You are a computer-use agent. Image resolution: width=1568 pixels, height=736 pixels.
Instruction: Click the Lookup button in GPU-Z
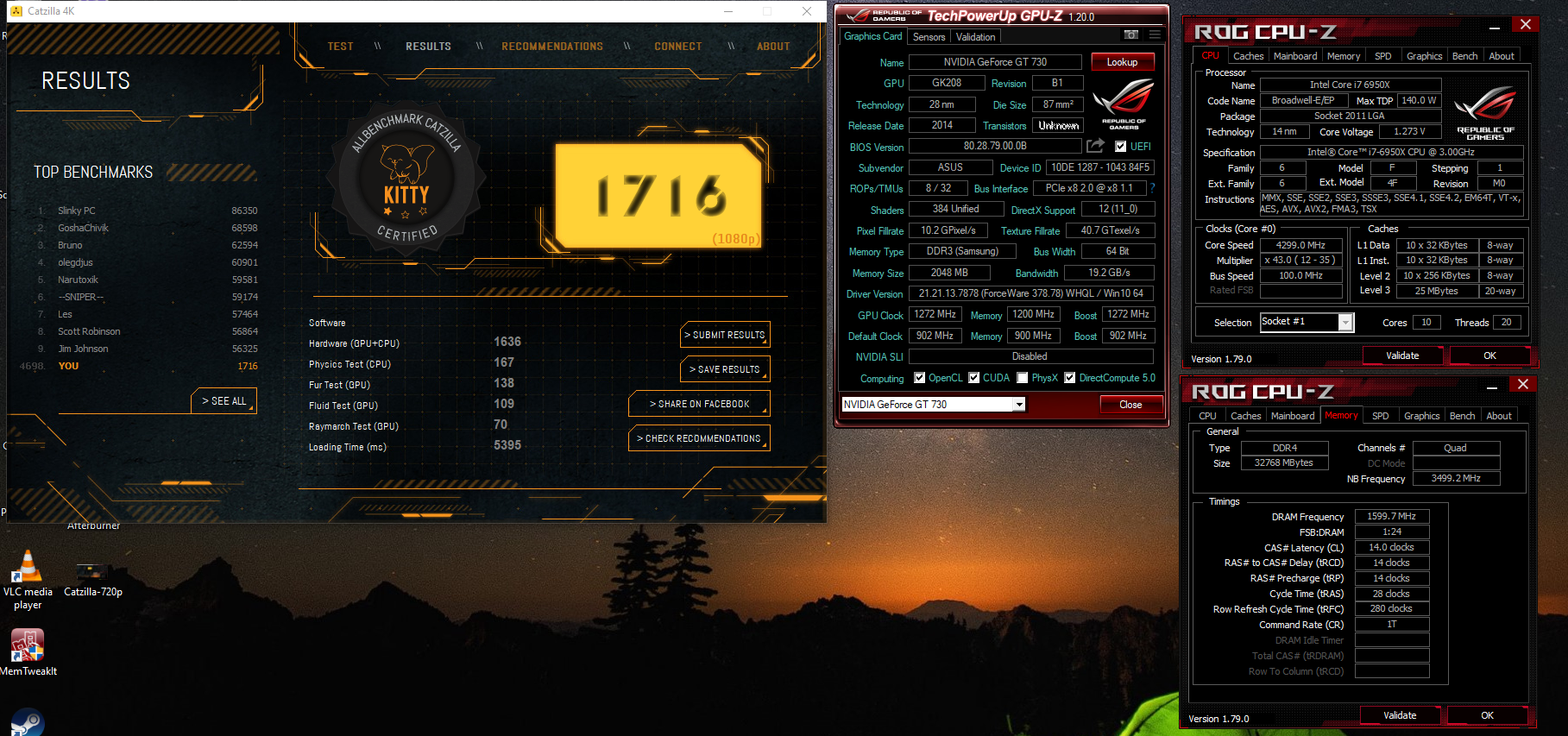[x=1122, y=62]
